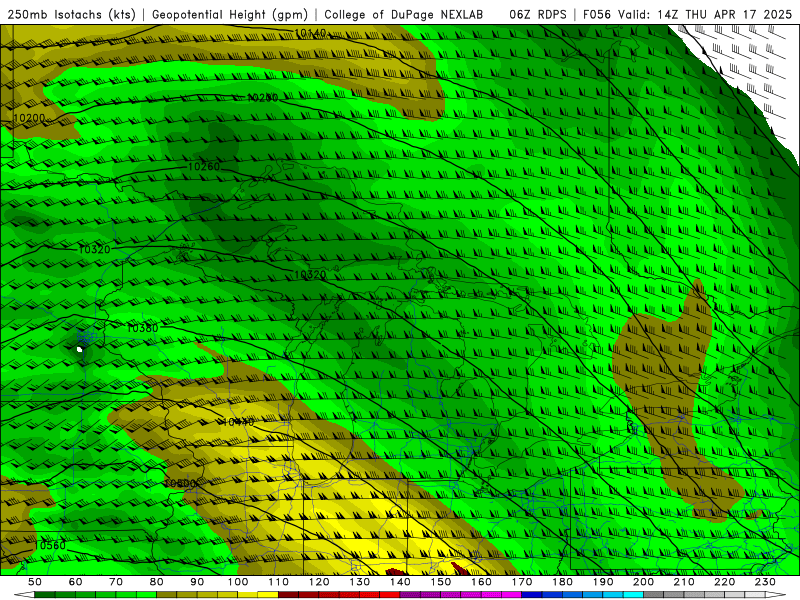
Task: Click the 10440 height contour label
Action: click(x=238, y=422)
